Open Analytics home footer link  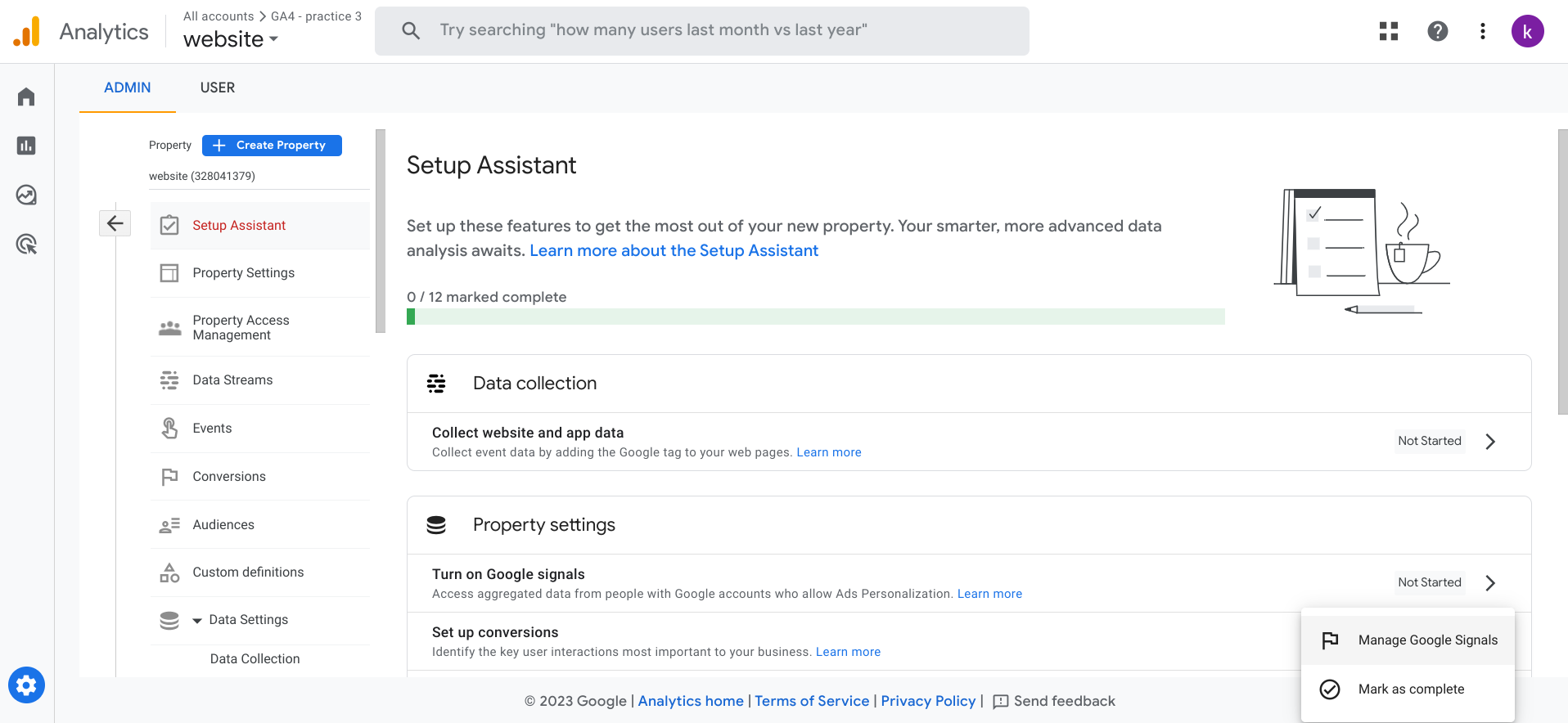(691, 702)
